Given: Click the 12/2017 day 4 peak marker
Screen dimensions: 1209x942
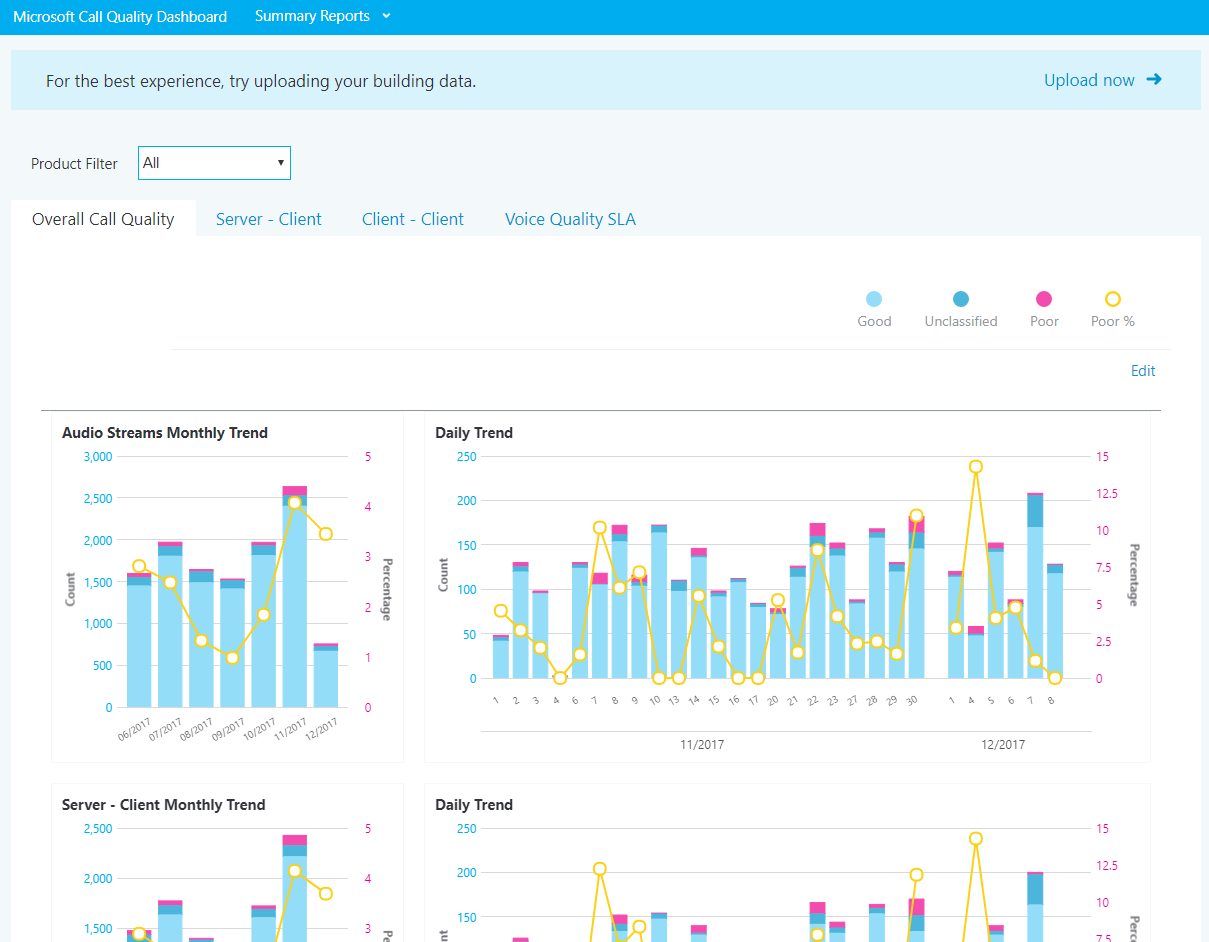Looking at the screenshot, I should point(975,467).
